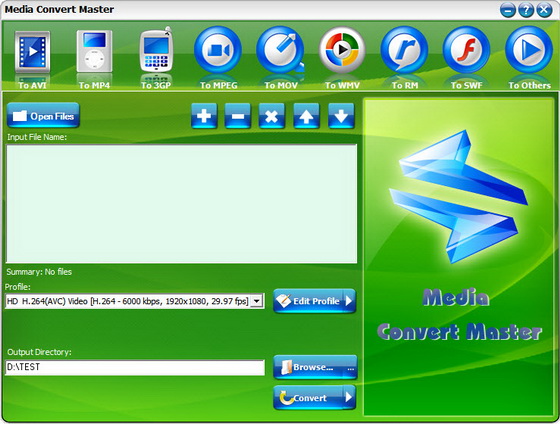
Task: Click Browse to choose output folder
Action: (x=315, y=367)
